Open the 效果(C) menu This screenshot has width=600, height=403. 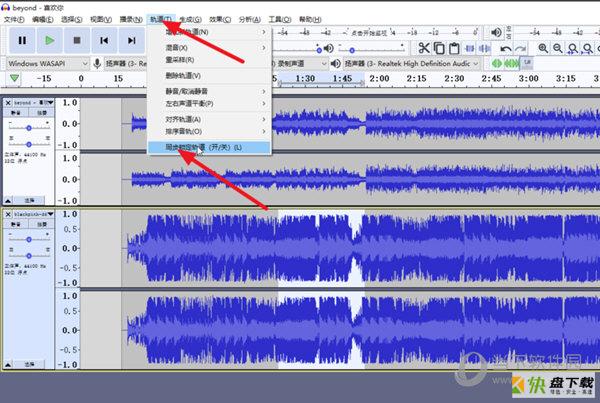[x=220, y=19]
